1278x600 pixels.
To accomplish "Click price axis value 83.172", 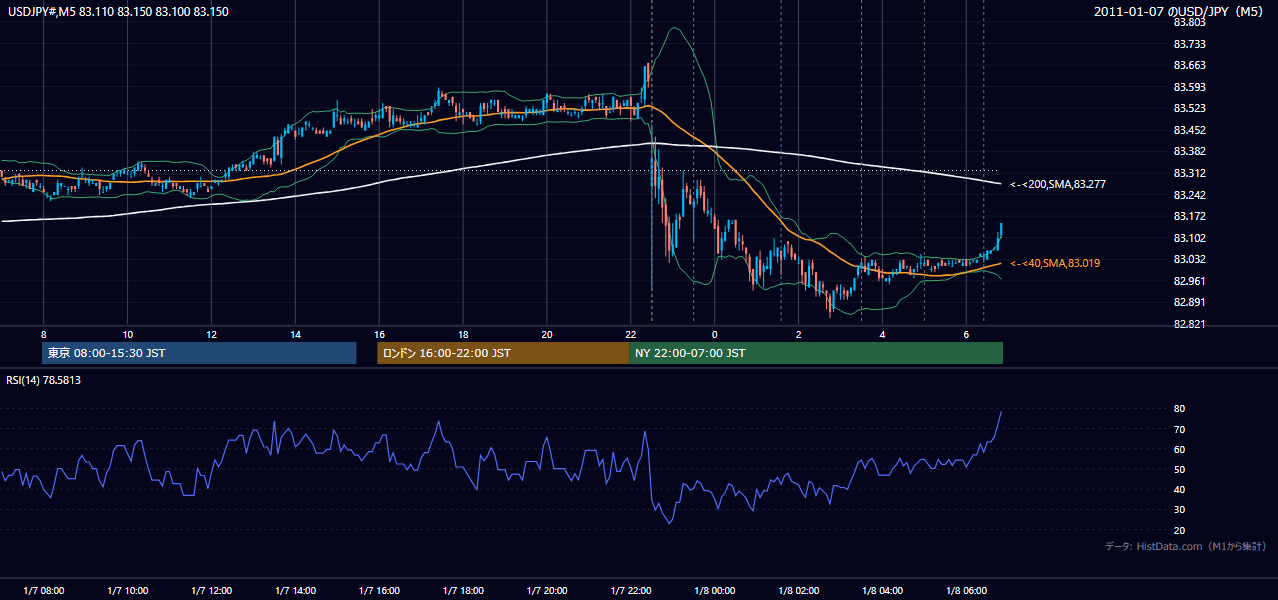I will pyautogui.click(x=1189, y=216).
